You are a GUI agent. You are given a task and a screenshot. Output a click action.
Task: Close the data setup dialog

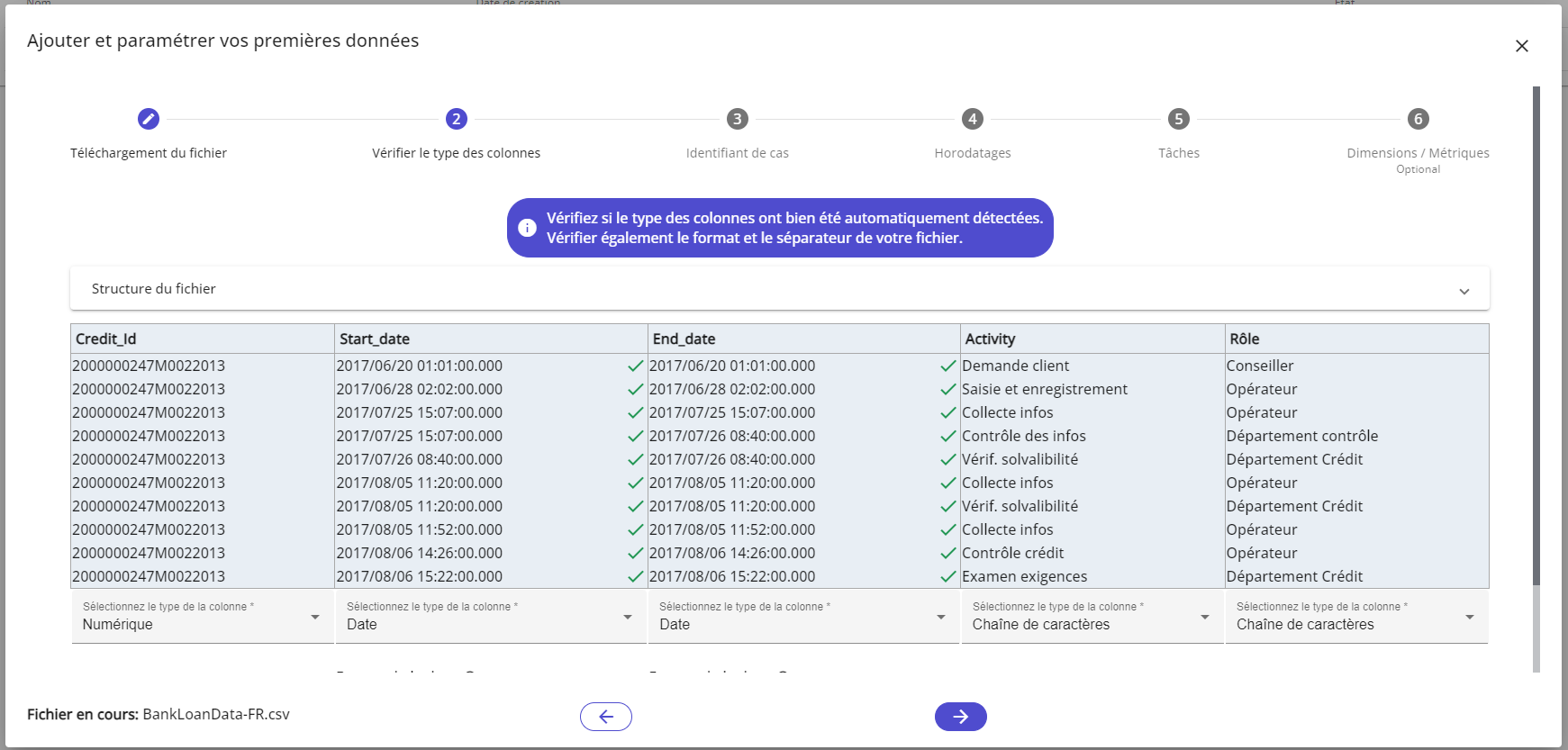pos(1522,46)
